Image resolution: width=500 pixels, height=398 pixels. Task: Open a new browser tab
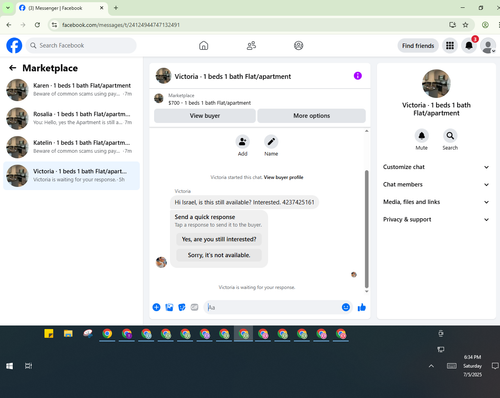[x=116, y=8]
